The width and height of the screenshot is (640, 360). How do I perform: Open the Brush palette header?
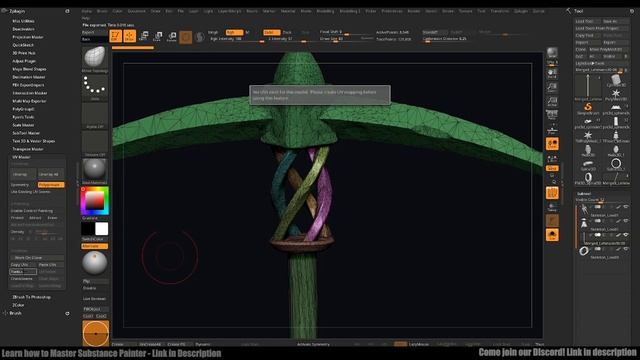tap(16, 313)
